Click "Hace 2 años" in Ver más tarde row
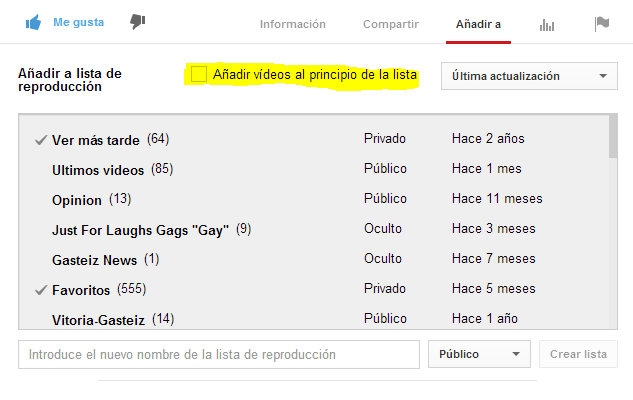The width and height of the screenshot is (633, 400). 488,138
